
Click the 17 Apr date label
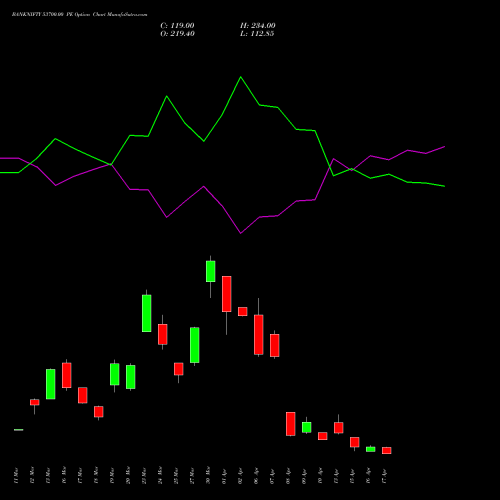coord(384,475)
